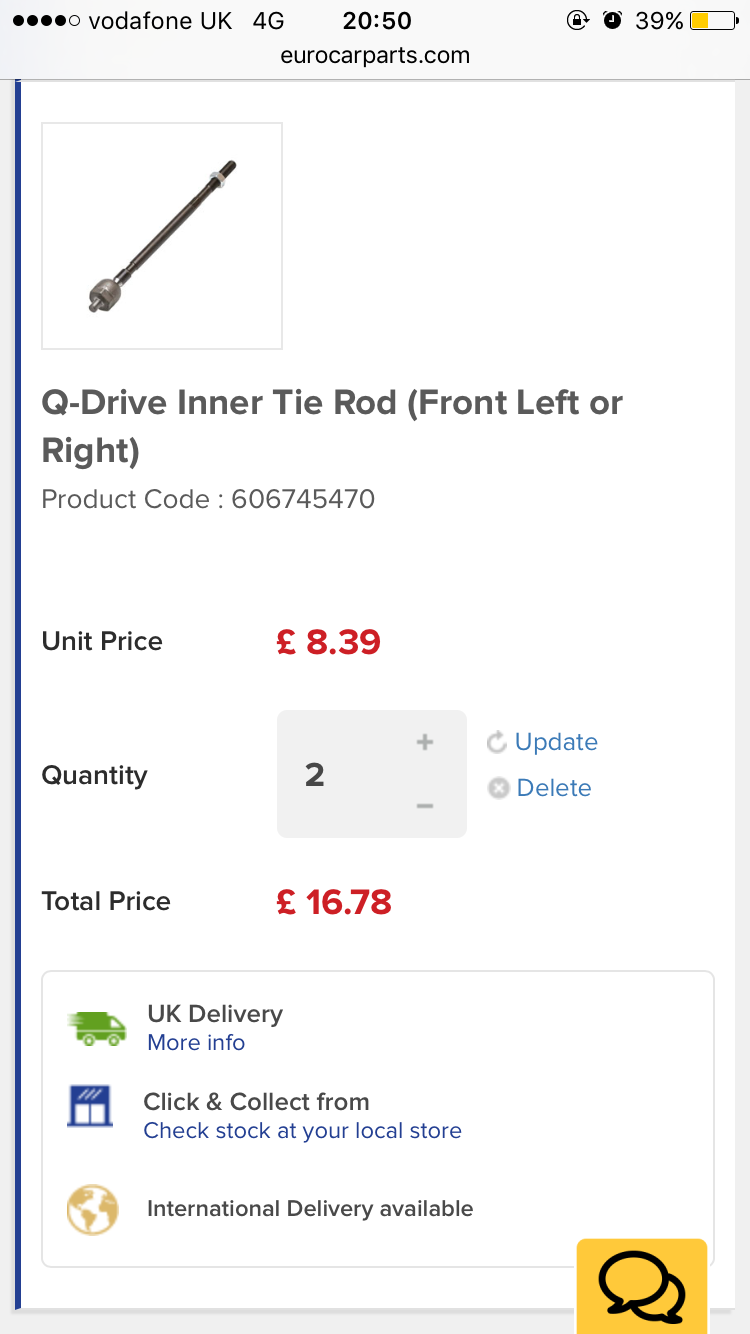Click the Update quantity link

coord(556,742)
